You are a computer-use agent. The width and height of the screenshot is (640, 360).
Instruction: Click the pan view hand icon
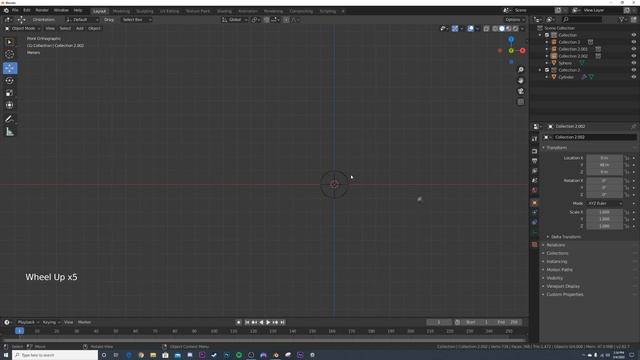pyautogui.click(x=520, y=80)
